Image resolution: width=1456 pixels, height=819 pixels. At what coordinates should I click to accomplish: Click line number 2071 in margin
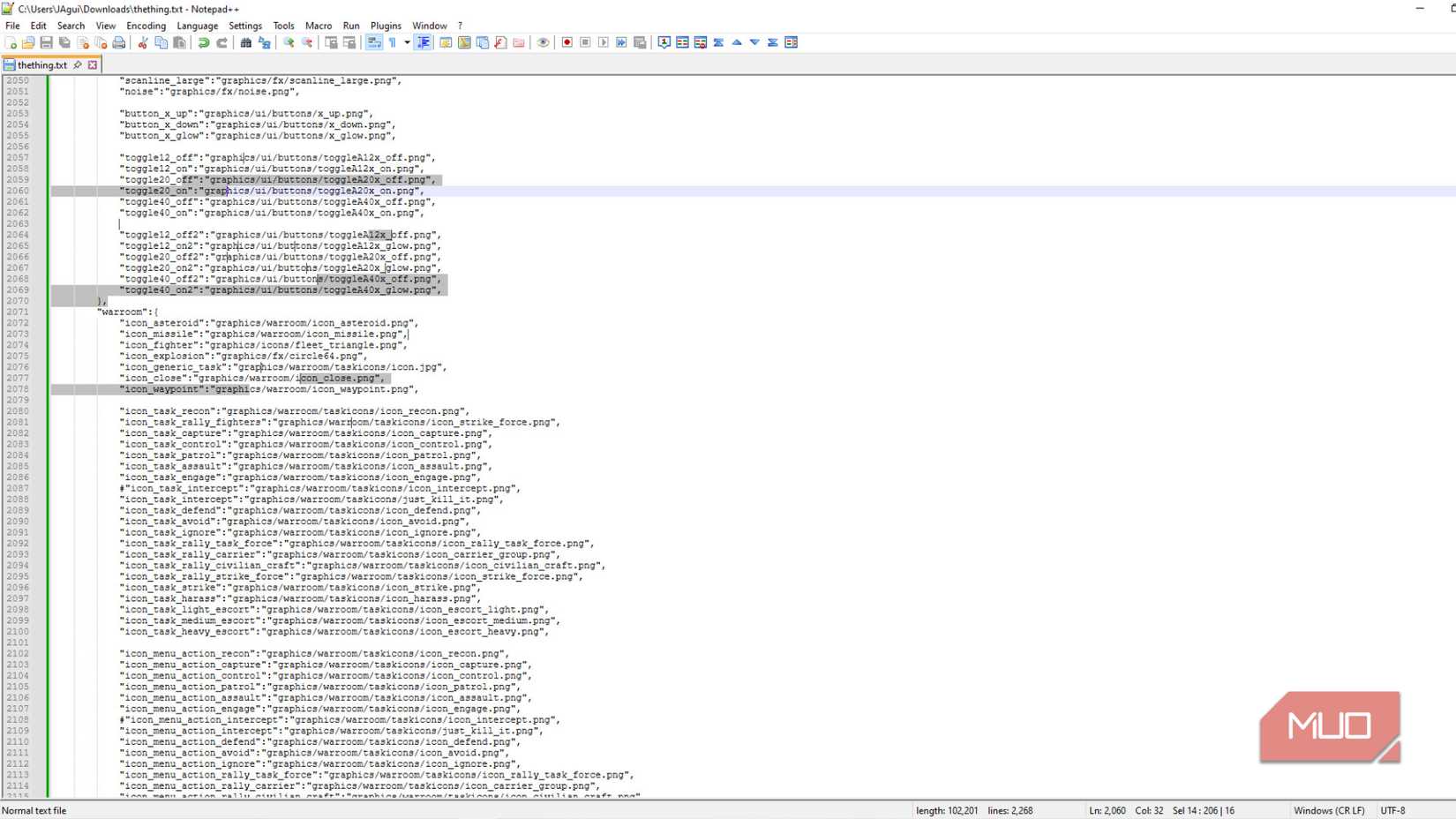18,312
